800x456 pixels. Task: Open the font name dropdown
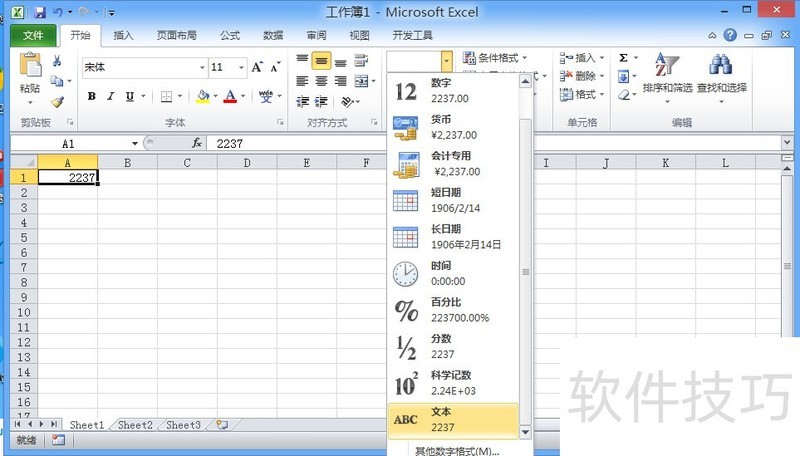[x=202, y=67]
